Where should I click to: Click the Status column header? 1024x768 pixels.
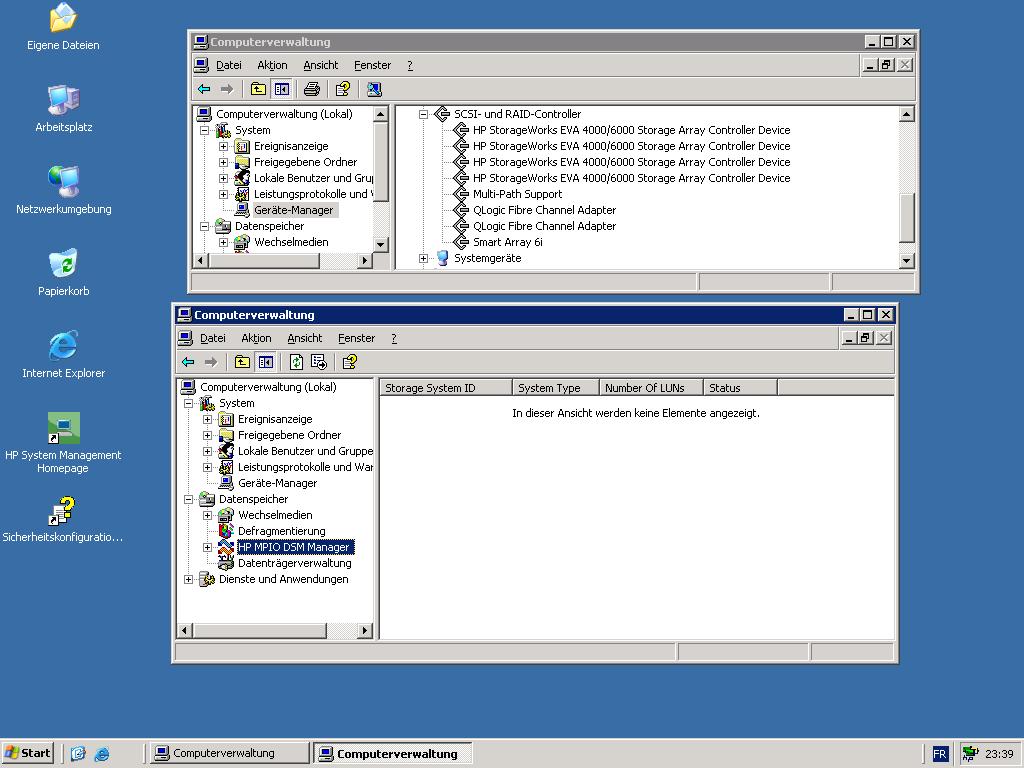coord(741,388)
